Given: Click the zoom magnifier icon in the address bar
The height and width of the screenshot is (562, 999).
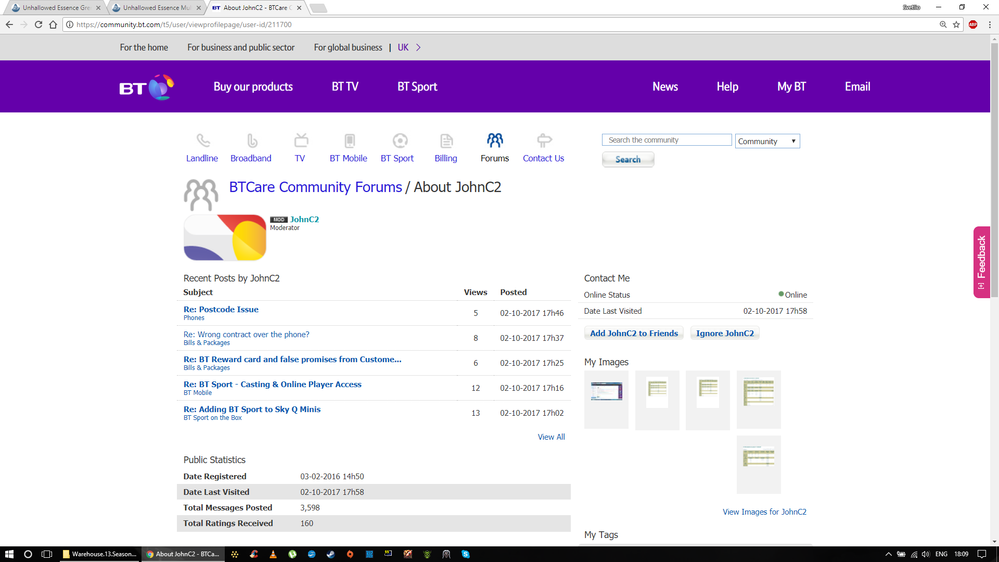Looking at the screenshot, I should [x=943, y=24].
